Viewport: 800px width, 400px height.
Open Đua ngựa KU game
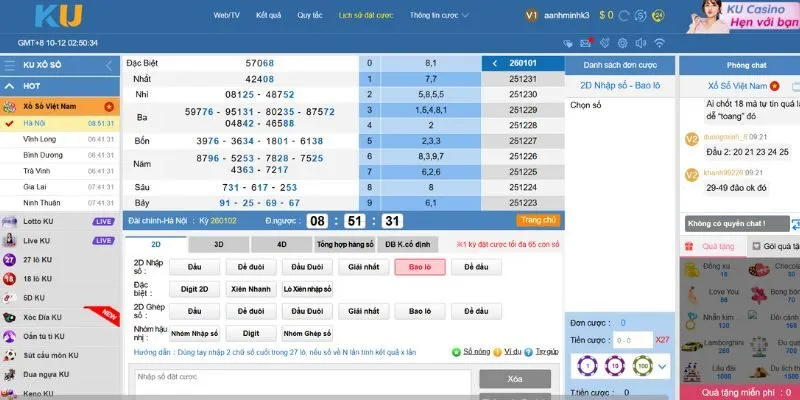[x=60, y=374]
